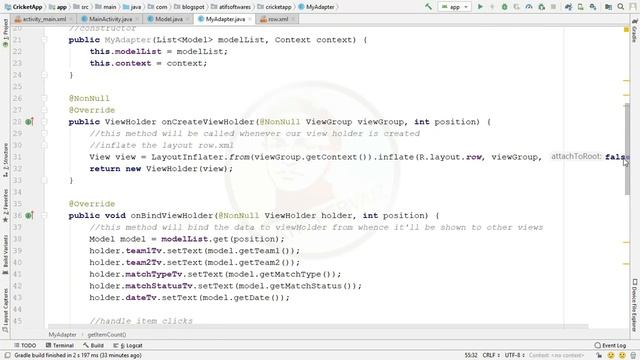Open the AVD Manager icon

click(x=580, y=7)
